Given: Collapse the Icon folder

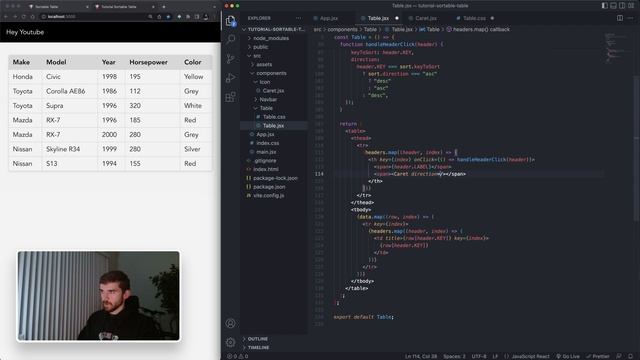Looking at the screenshot, I should pyautogui.click(x=264, y=82).
